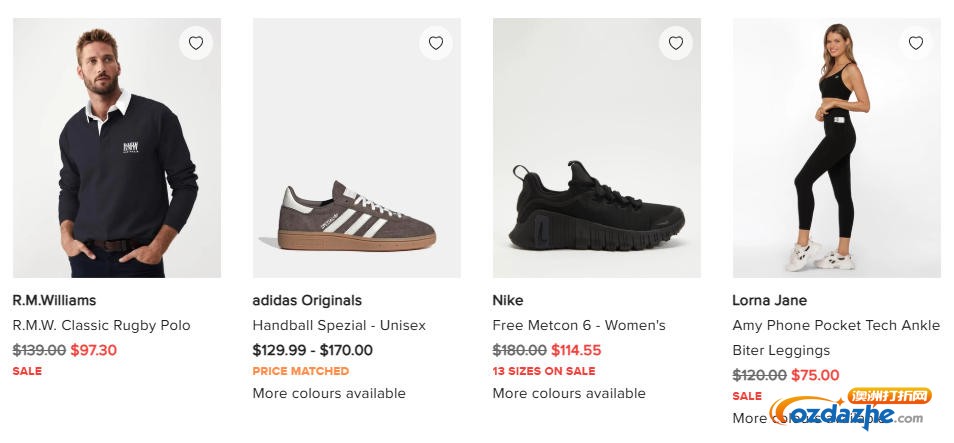This screenshot has width=954, height=443.
Task: Click More colours available under adidas Spezial
Action: pos(329,393)
